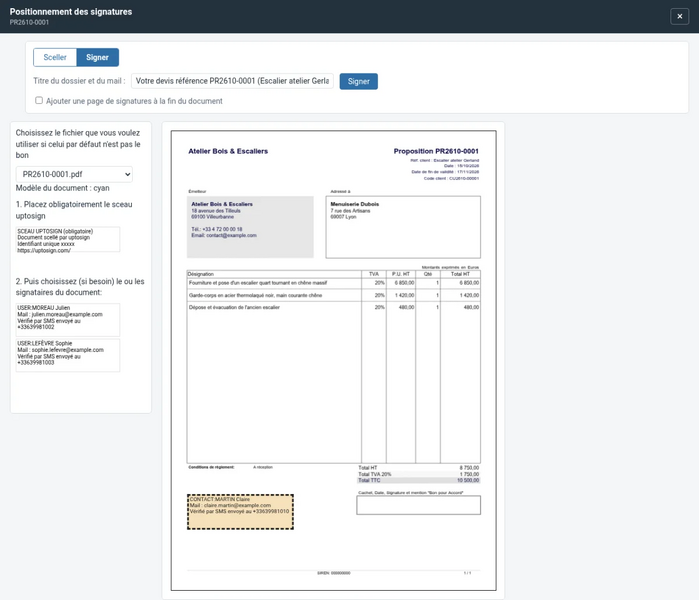
Task: Select the SCEAU UPTOSIGN seal block
Action: click(x=68, y=240)
